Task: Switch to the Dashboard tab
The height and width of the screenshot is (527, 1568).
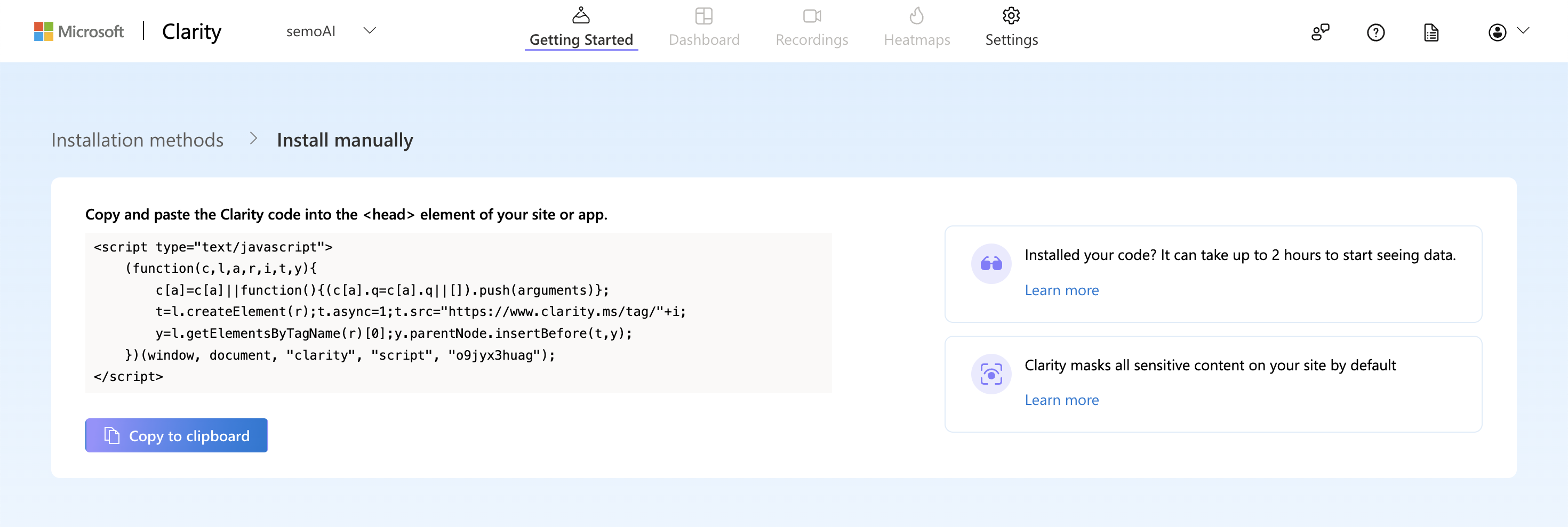Action: [x=703, y=28]
